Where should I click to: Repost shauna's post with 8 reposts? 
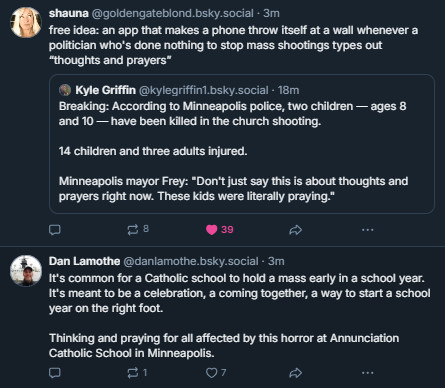point(138,229)
